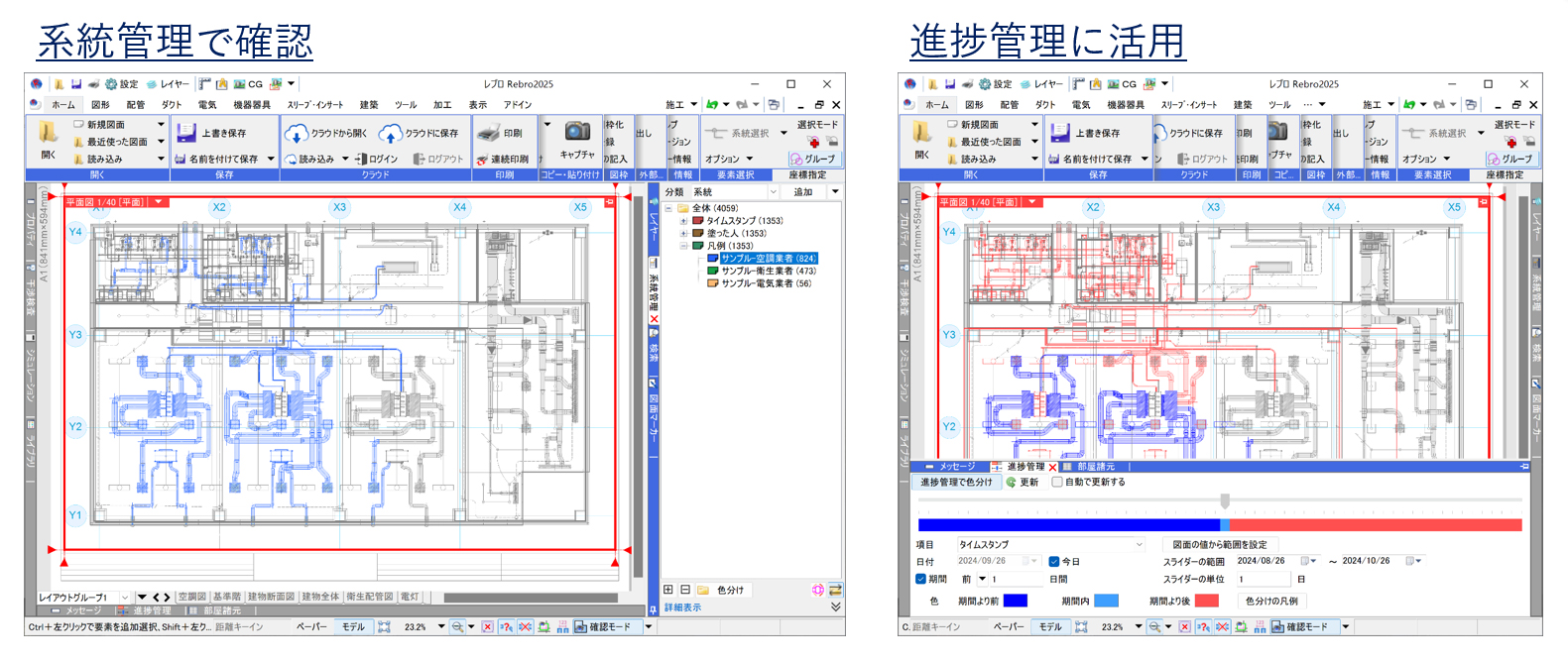1568x663 pixels.
Task: Click the 色分けの凡例 button
Action: point(1271,601)
